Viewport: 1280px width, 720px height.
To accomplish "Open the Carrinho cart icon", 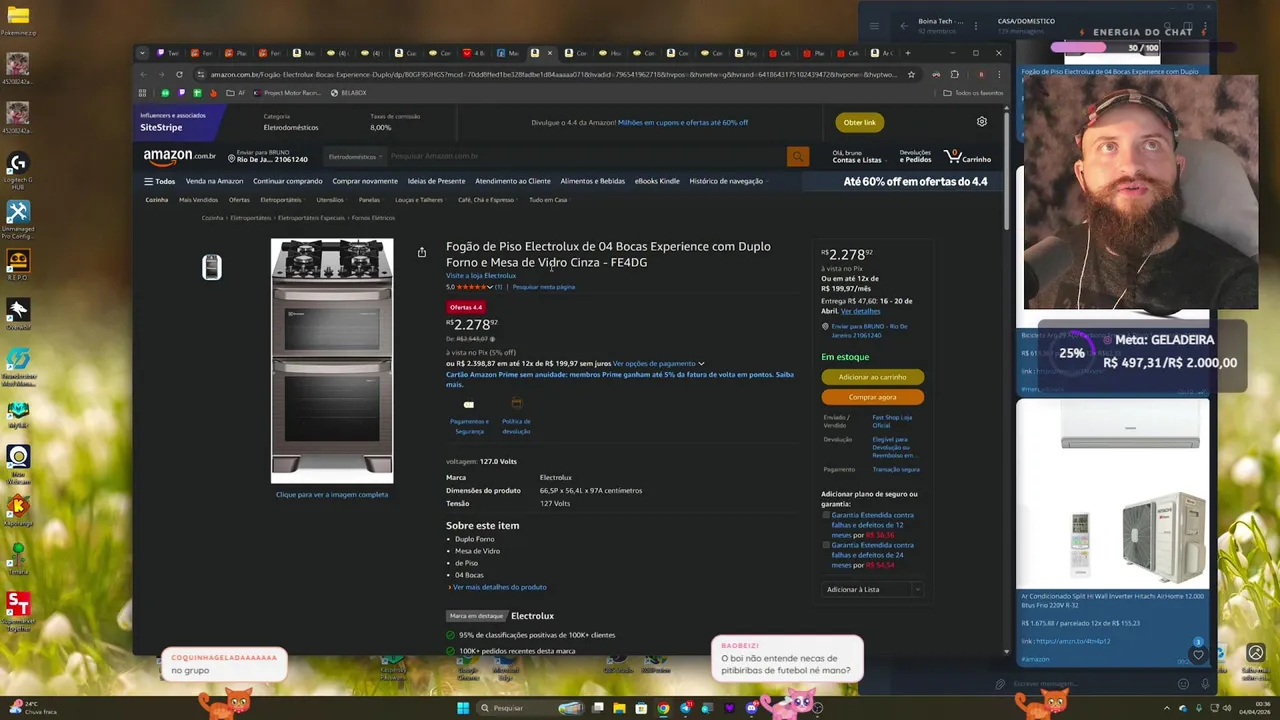I will click(967, 157).
